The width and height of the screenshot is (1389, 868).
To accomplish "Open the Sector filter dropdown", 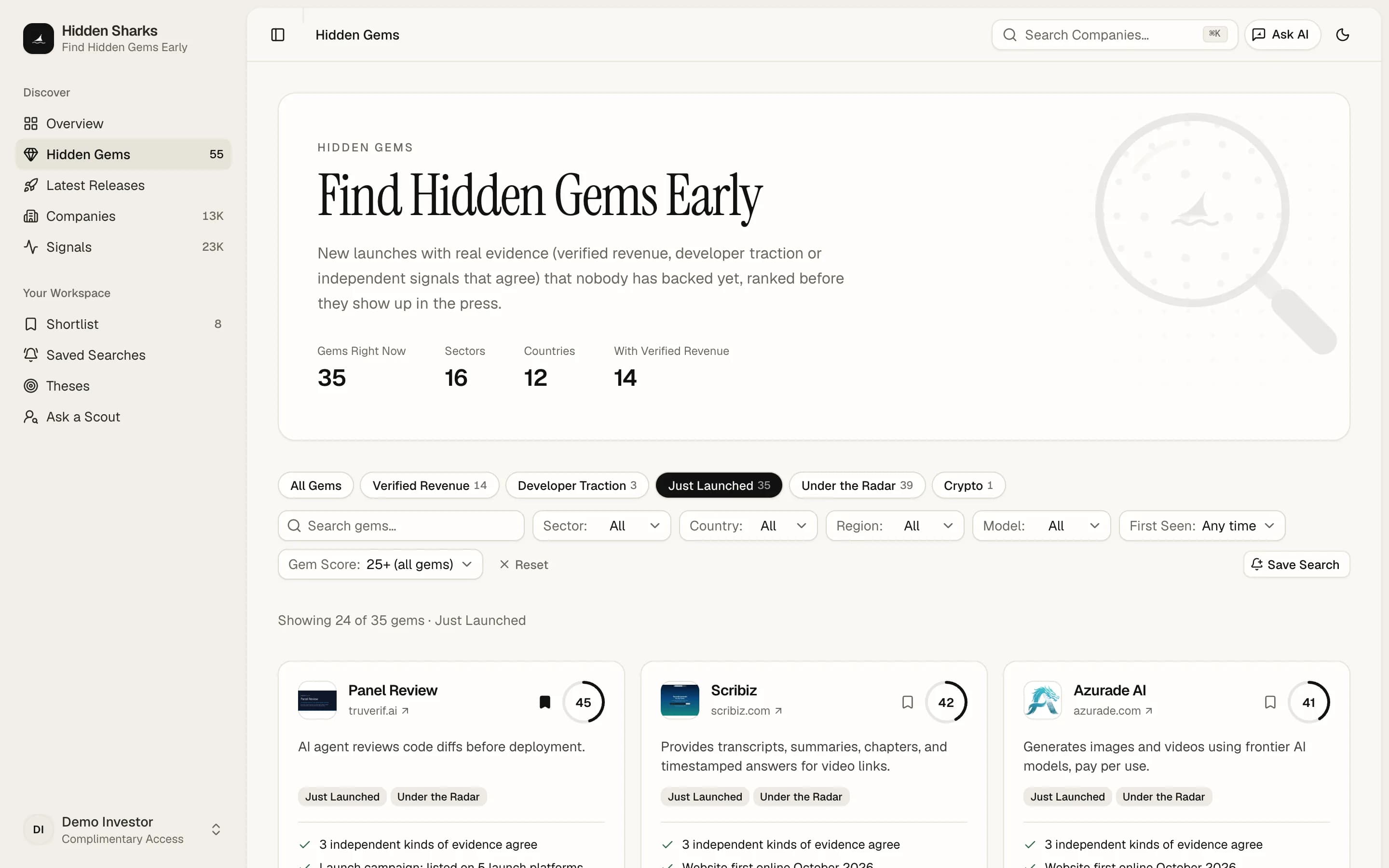I will [x=601, y=526].
